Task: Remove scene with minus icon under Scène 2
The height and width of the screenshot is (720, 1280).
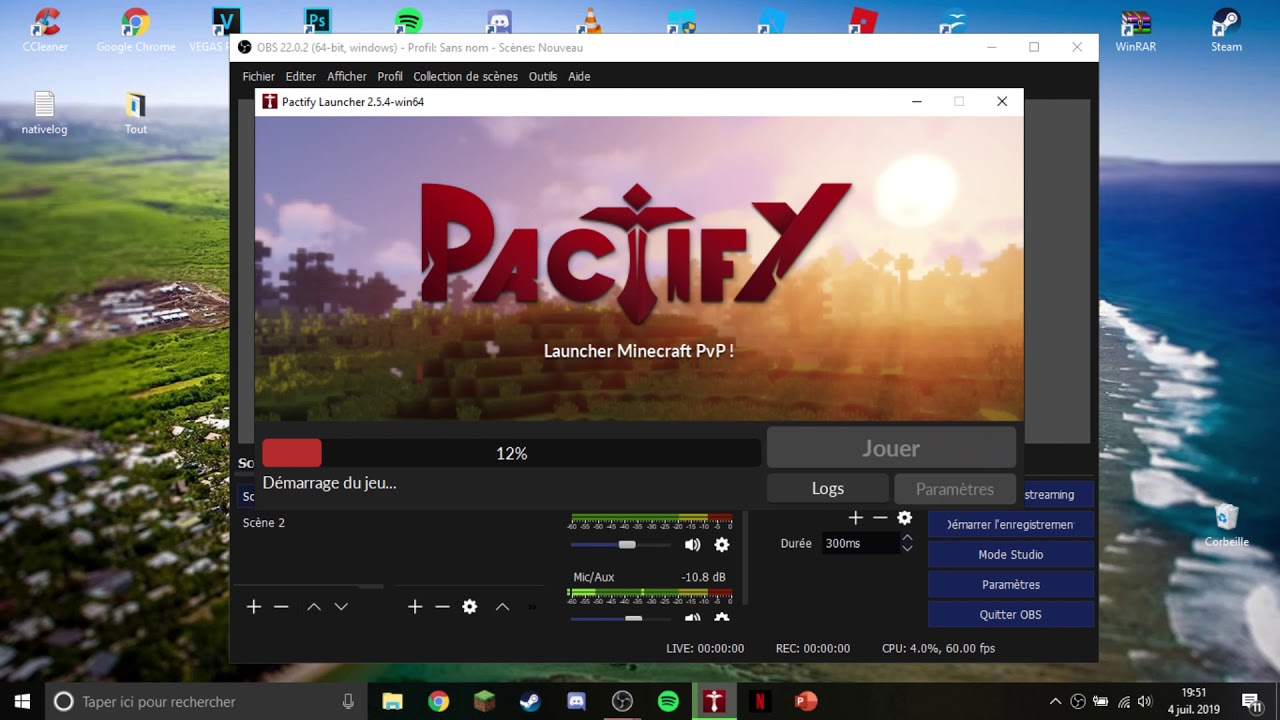Action: click(x=281, y=607)
